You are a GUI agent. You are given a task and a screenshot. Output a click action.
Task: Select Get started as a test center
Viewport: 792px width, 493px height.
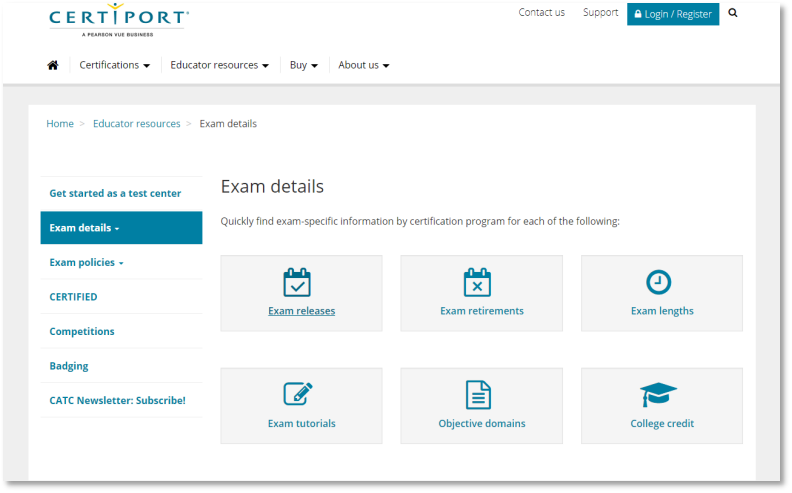pyautogui.click(x=115, y=193)
